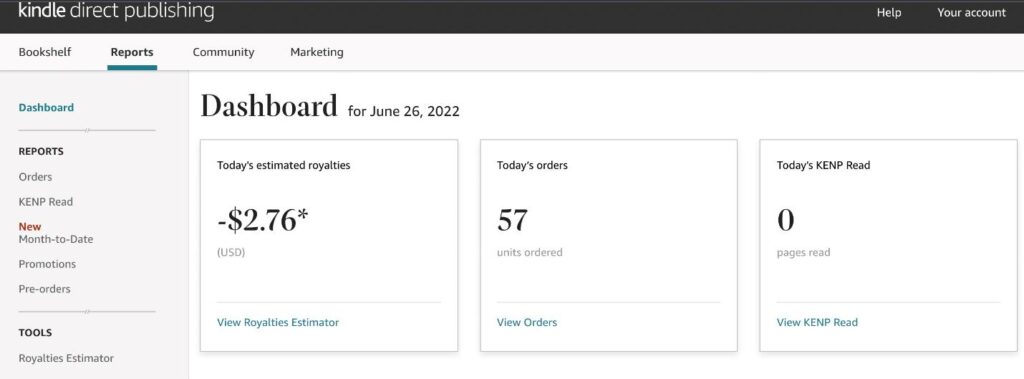This screenshot has width=1024, height=379.
Task: Open the KENP Read report in sidebar
Action: (x=46, y=202)
